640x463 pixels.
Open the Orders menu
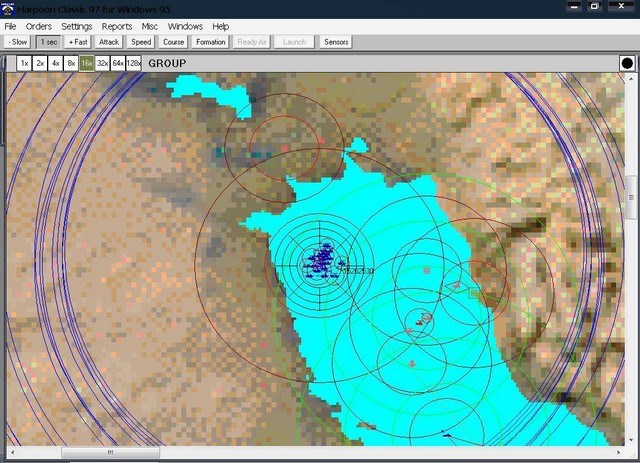(x=38, y=26)
